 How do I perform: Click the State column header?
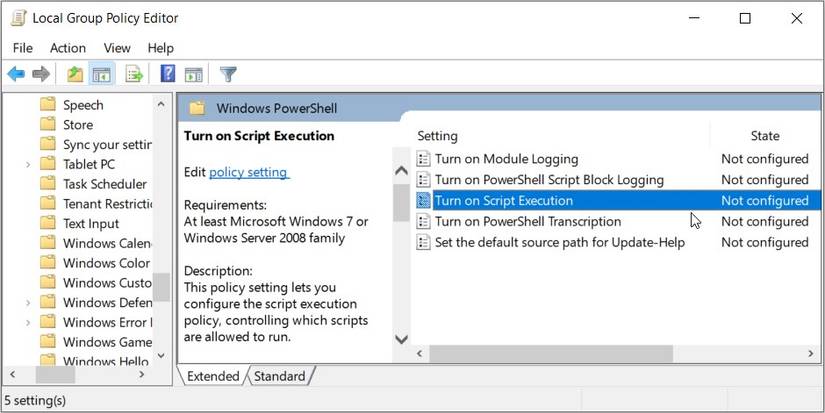pos(765,136)
